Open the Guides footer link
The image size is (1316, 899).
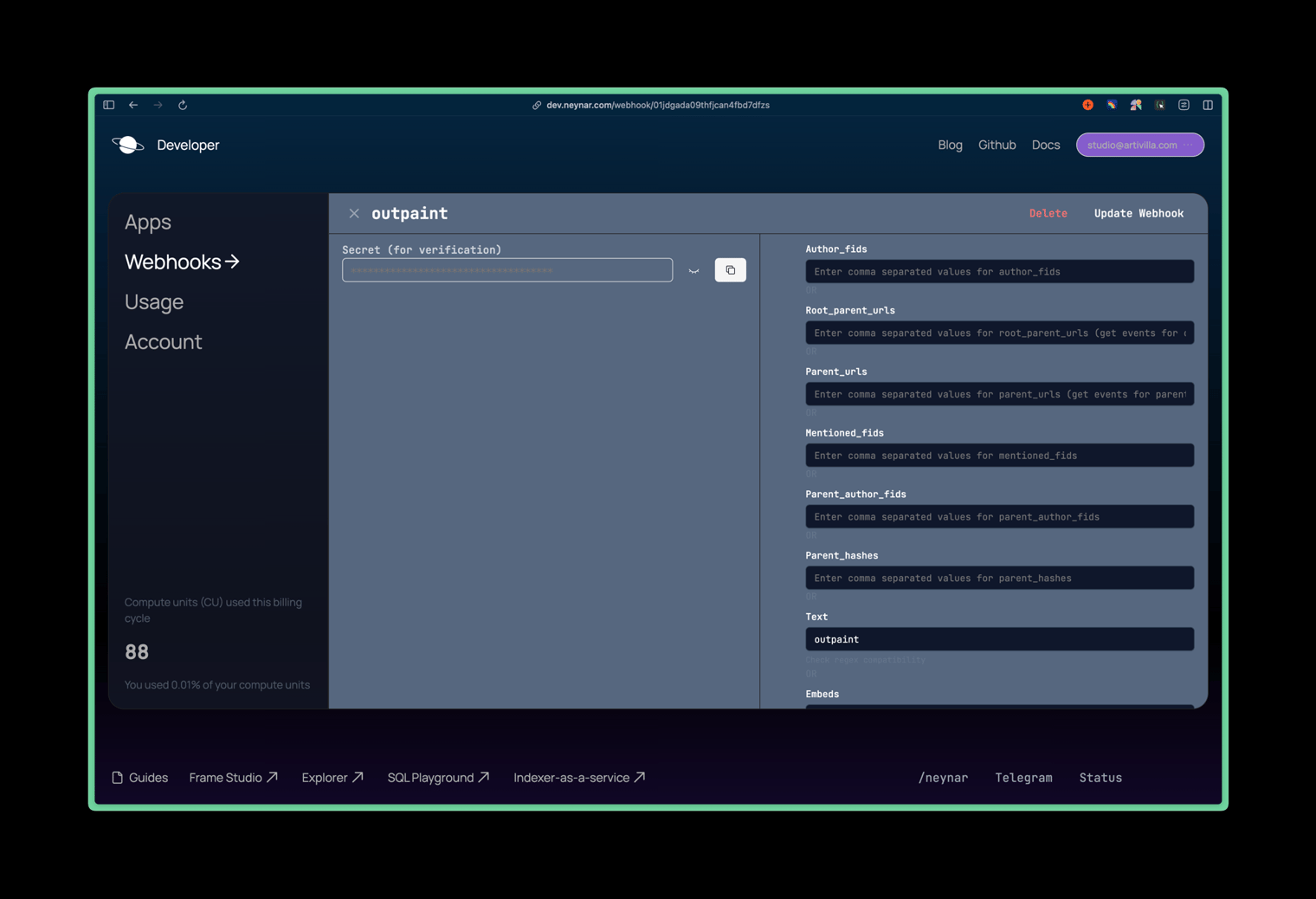(x=148, y=778)
